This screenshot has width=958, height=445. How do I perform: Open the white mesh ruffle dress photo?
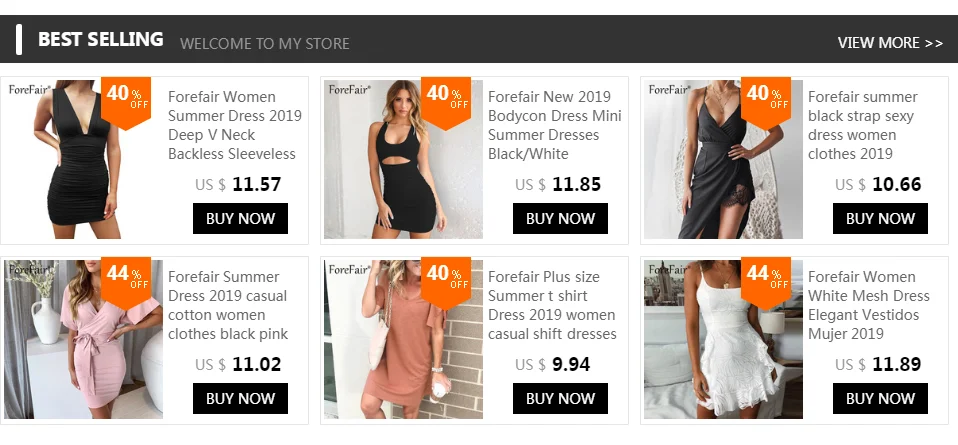723,339
